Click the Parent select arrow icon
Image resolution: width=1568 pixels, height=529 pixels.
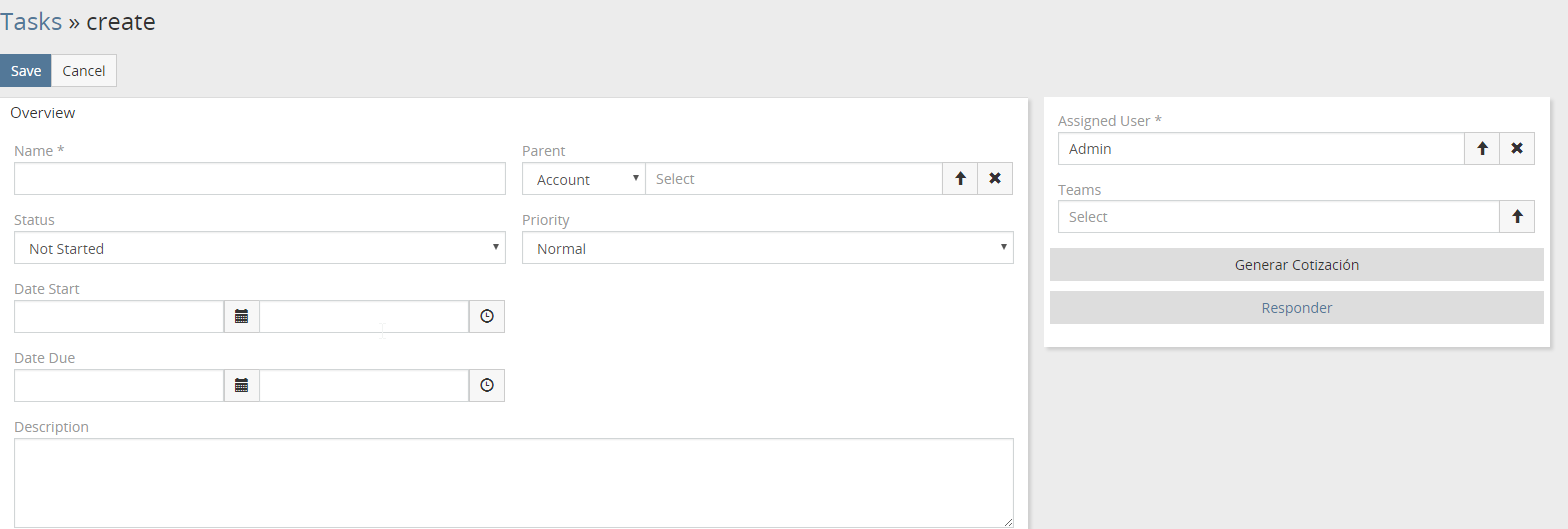pyautogui.click(x=960, y=179)
